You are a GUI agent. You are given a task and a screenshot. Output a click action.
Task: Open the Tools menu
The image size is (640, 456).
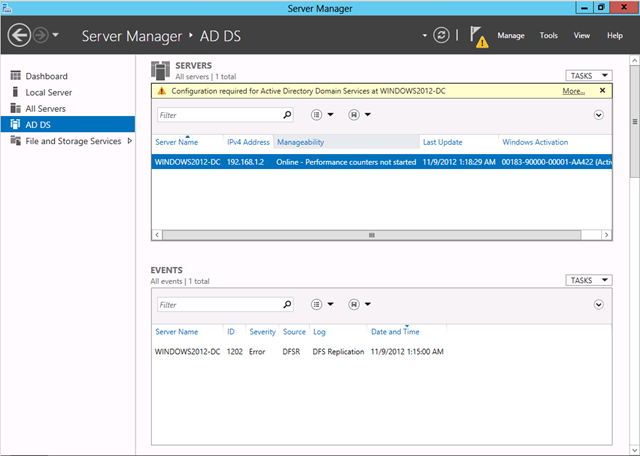pos(549,36)
